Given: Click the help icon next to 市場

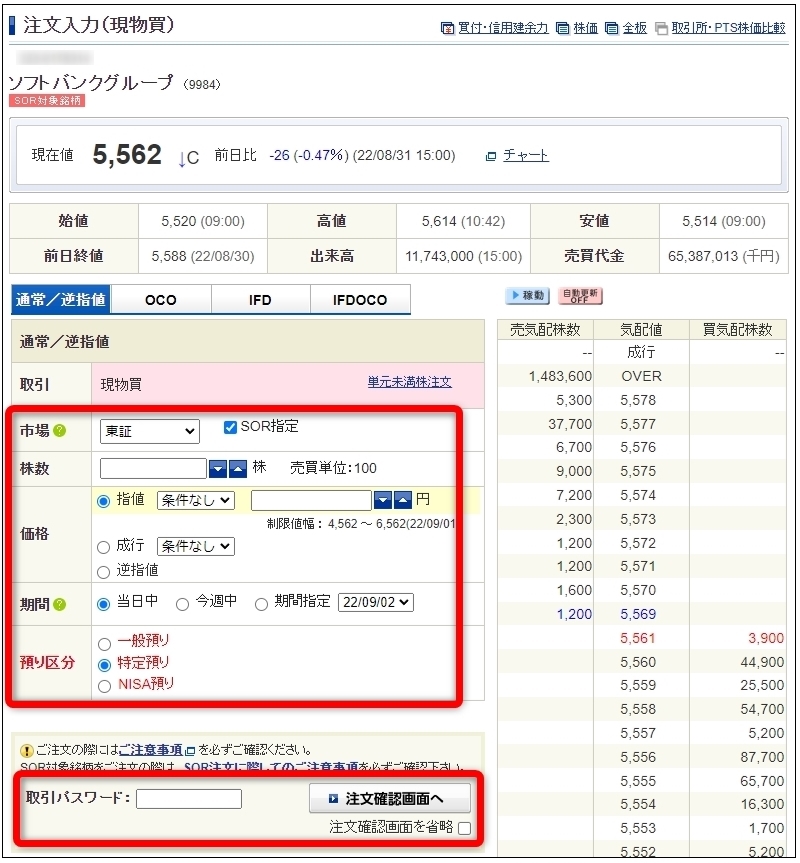Looking at the screenshot, I should [60, 430].
